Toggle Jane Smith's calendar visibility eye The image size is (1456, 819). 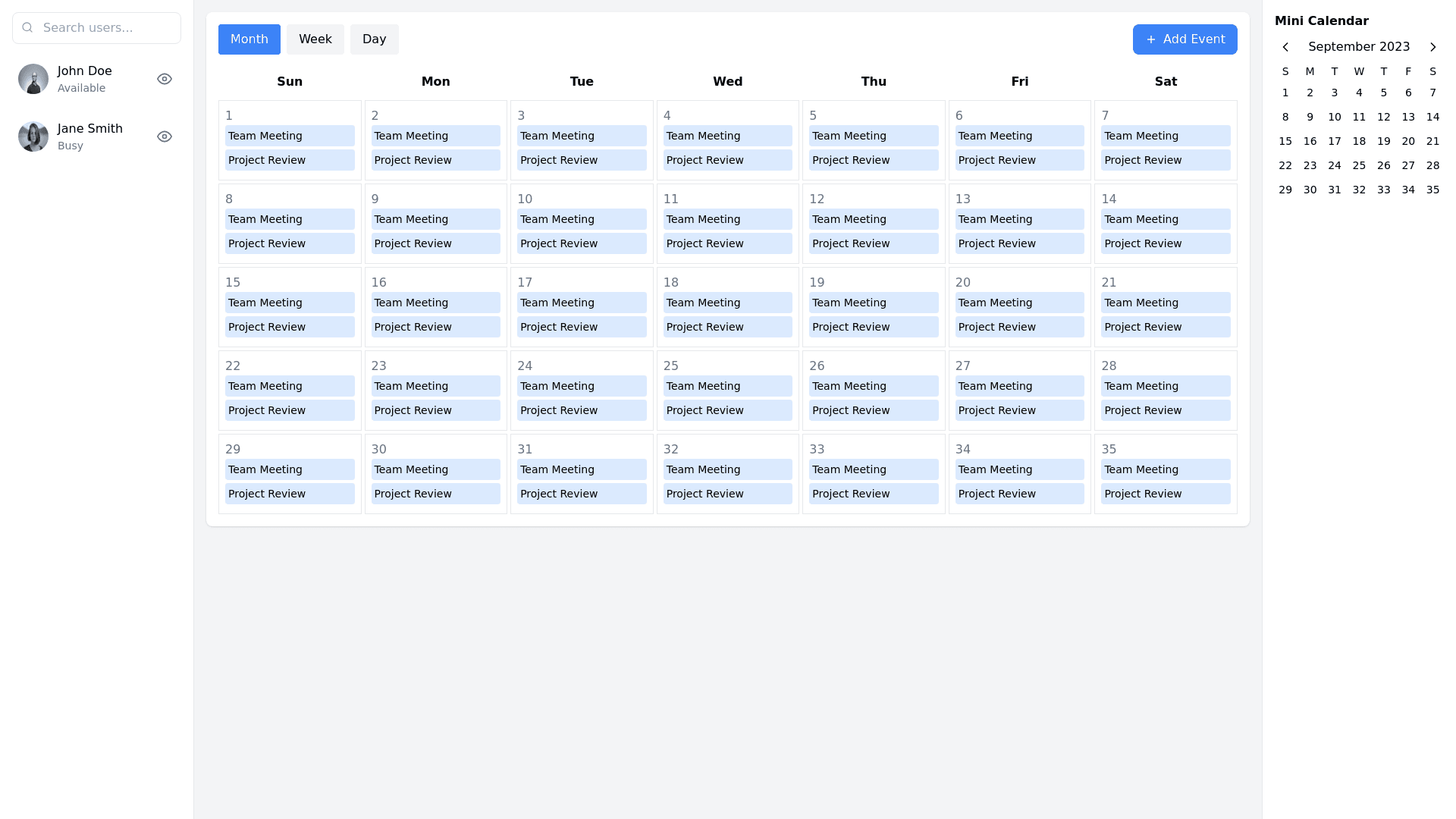(x=165, y=136)
